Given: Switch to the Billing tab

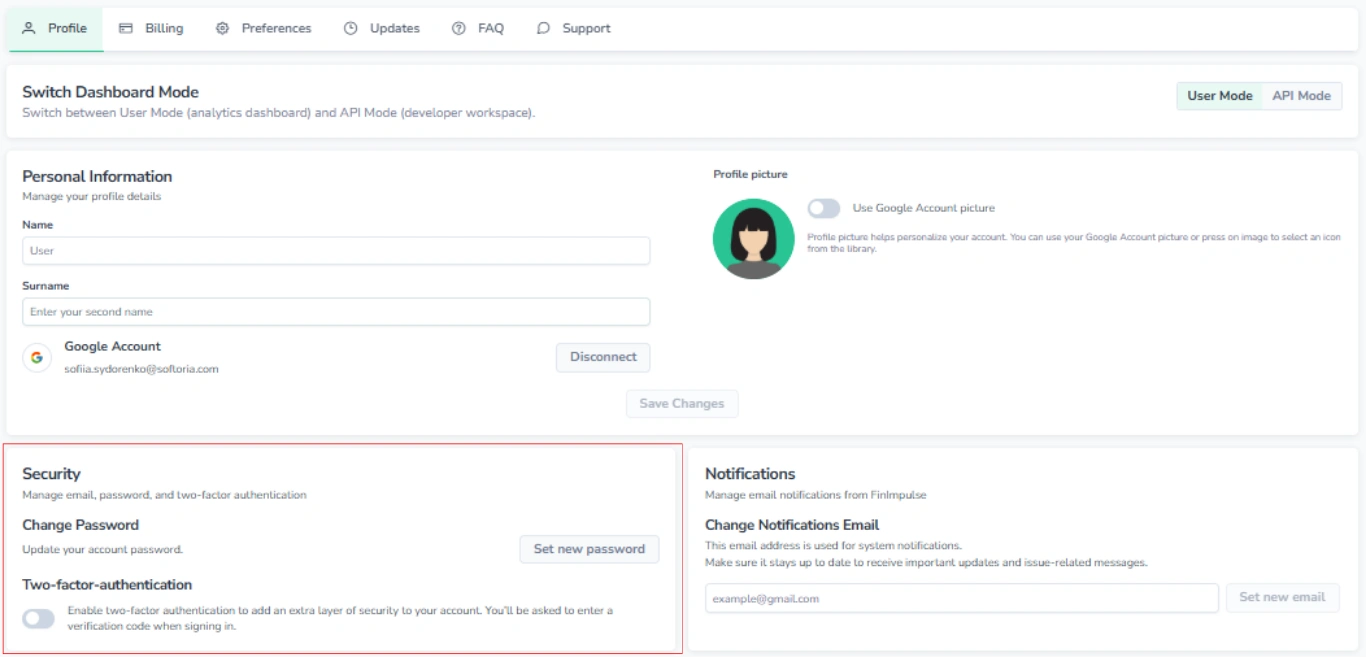Looking at the screenshot, I should [x=150, y=28].
